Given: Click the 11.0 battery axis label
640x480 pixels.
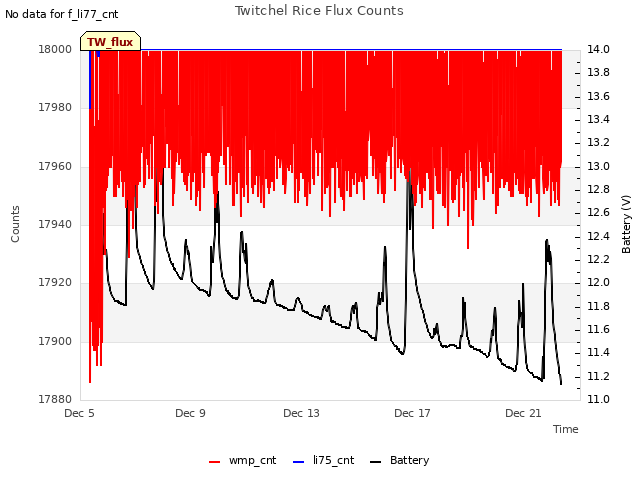Looking at the screenshot, I should pos(598,400).
